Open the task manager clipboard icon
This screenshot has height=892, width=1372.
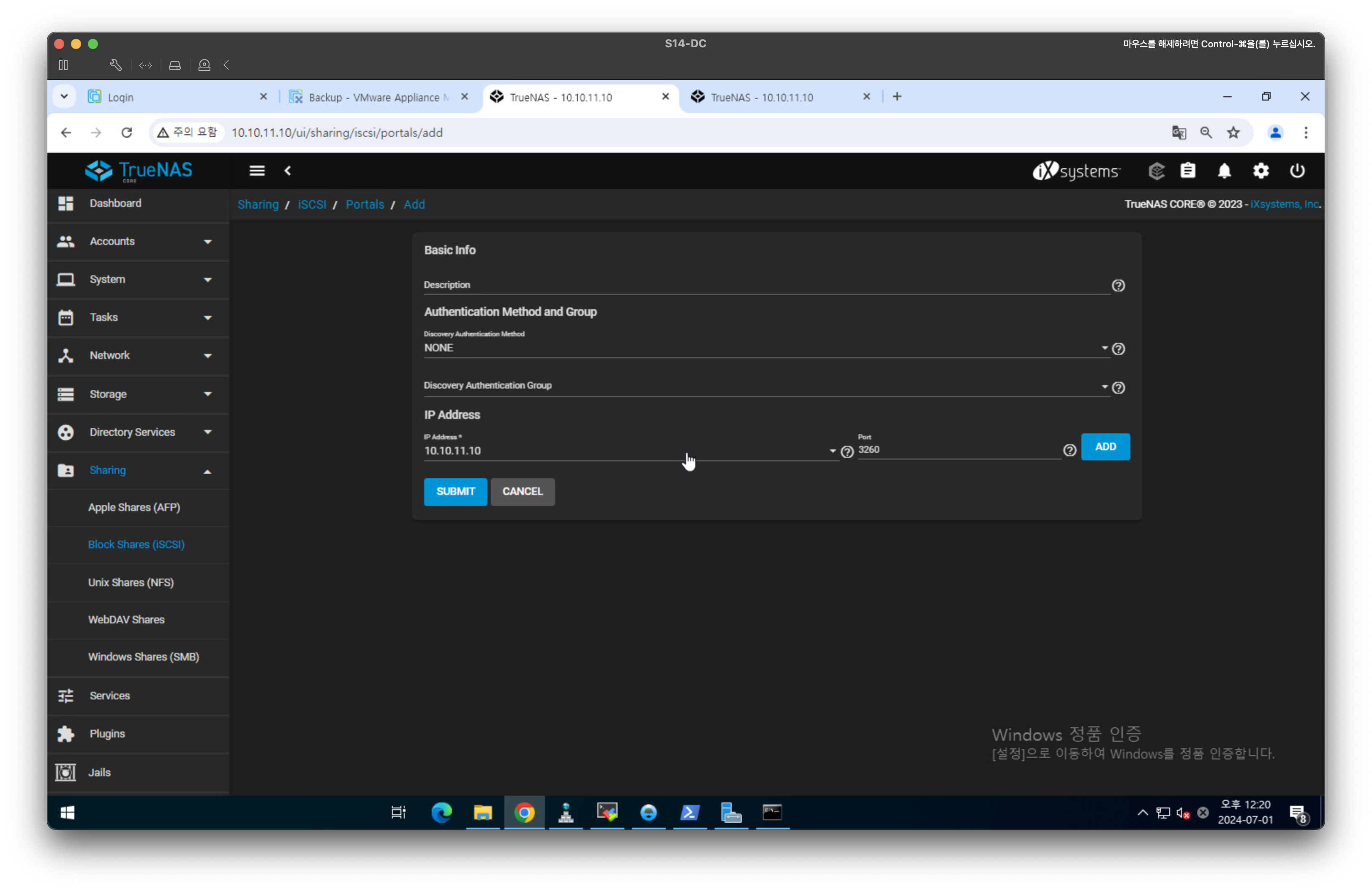pyautogui.click(x=1187, y=171)
